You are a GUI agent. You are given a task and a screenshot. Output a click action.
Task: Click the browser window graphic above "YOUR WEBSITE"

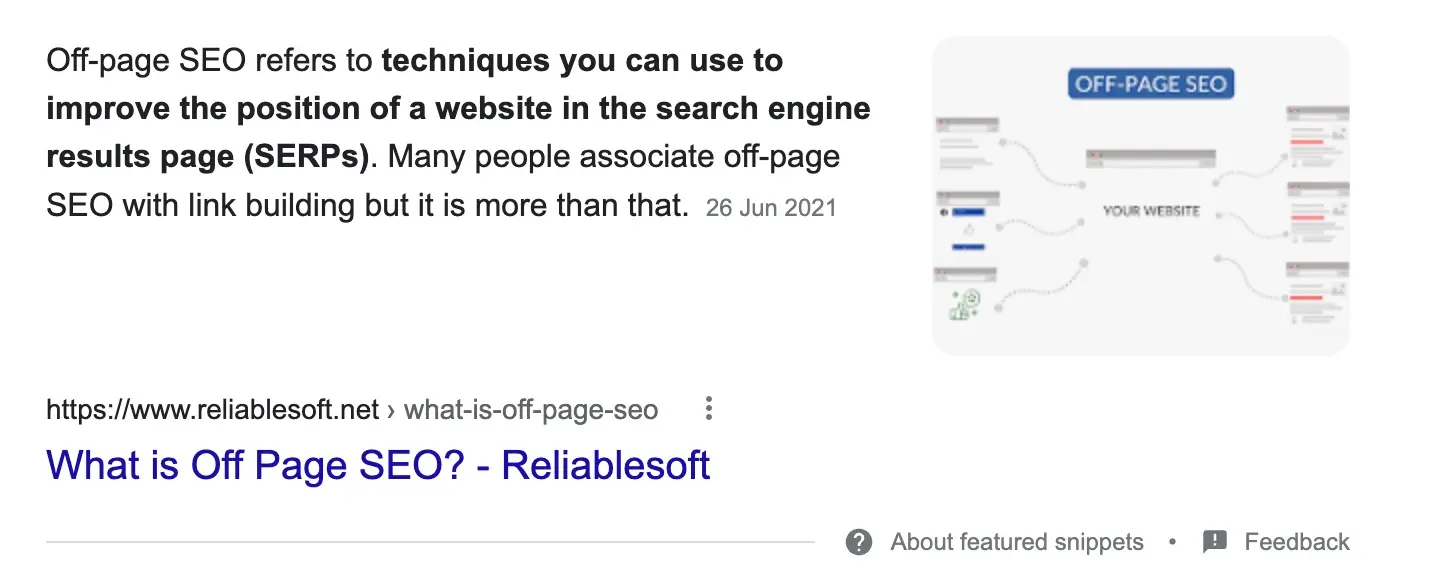coord(1151,159)
